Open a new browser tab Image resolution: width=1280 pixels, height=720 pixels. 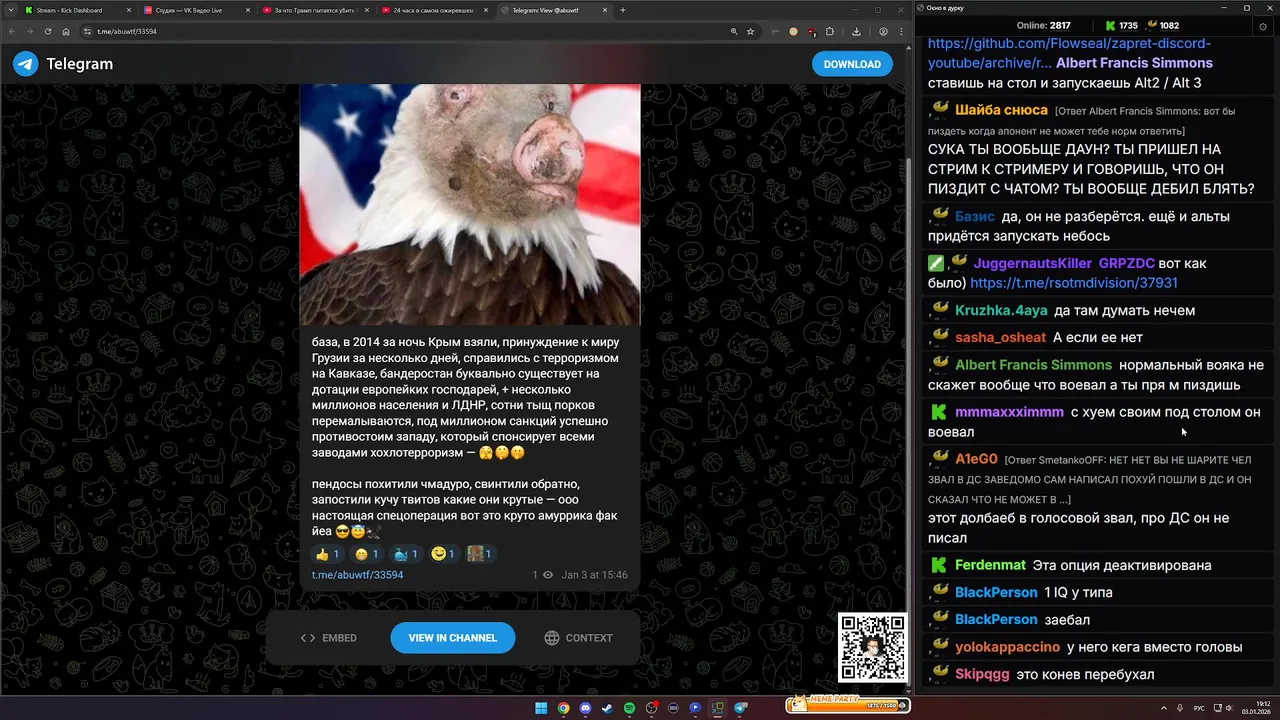tap(623, 10)
